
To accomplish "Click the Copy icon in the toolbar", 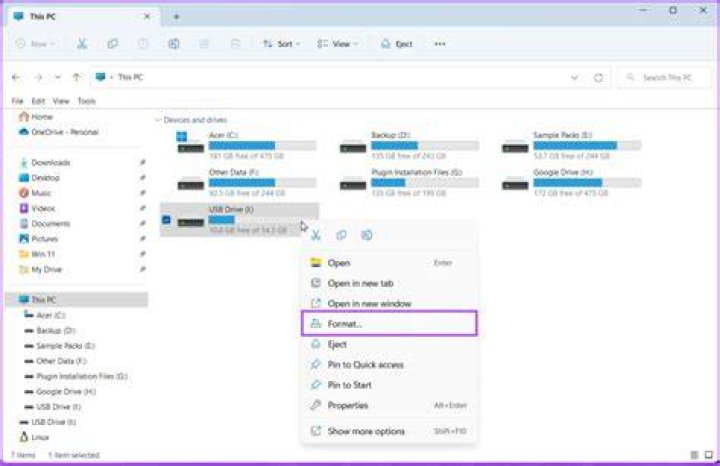I will pyautogui.click(x=112, y=44).
